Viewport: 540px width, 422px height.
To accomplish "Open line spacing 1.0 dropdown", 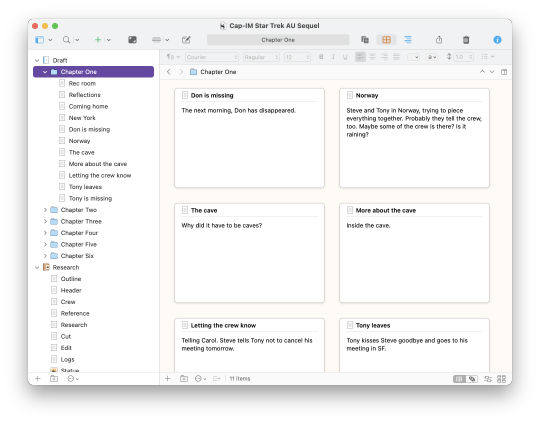I will (464, 57).
